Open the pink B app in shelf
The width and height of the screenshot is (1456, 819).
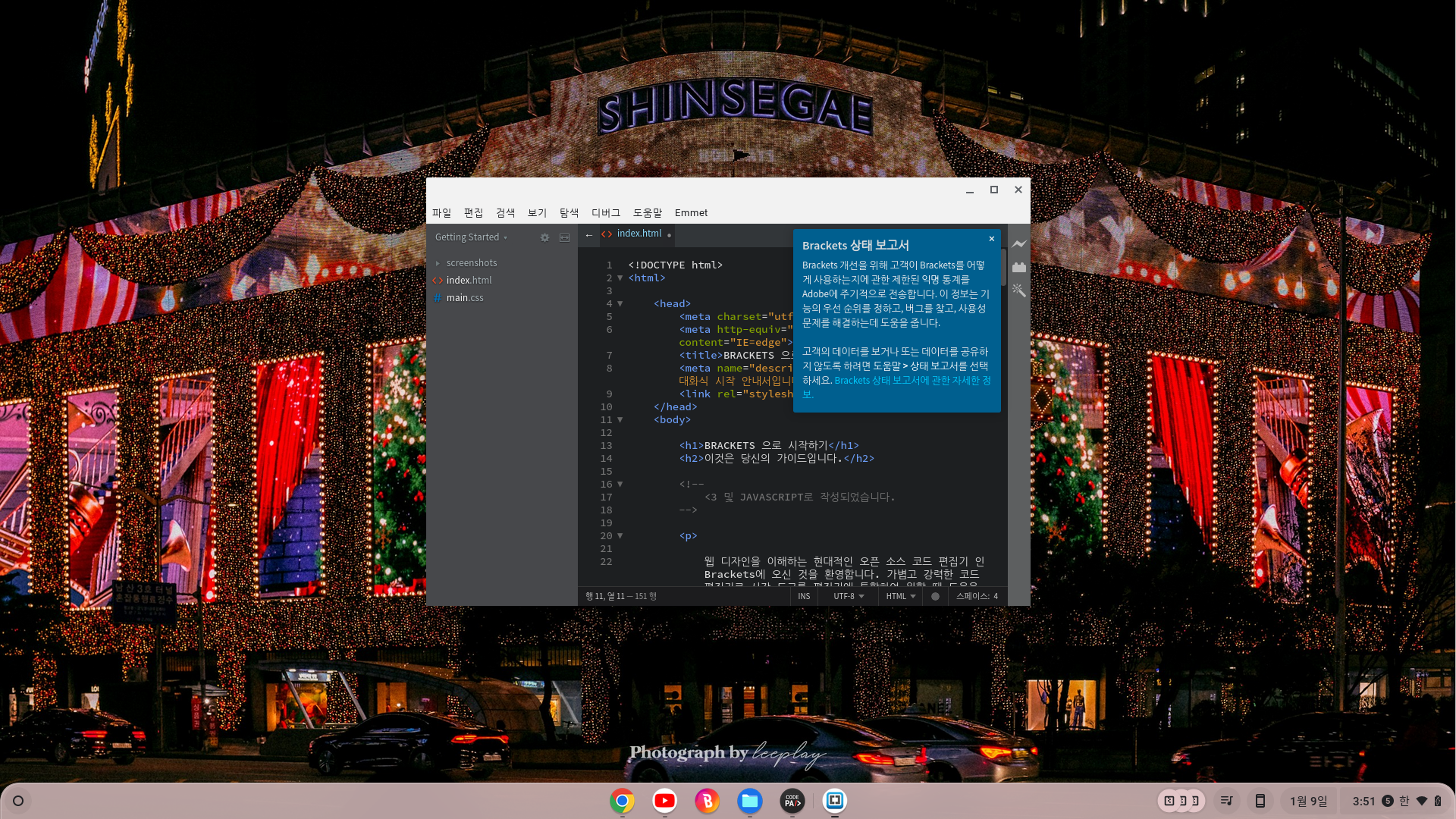(707, 801)
